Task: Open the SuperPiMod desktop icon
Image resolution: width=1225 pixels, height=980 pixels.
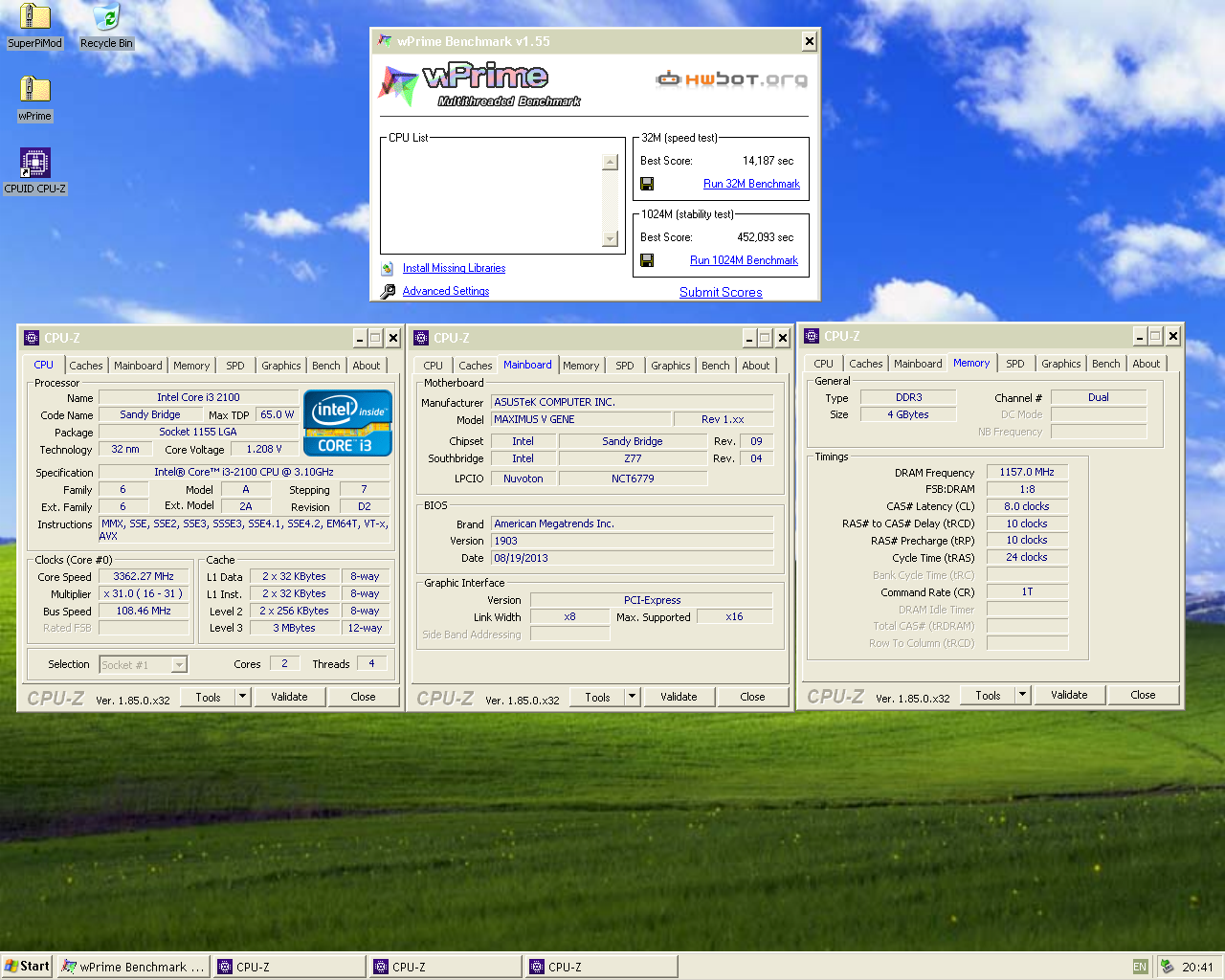Action: (34, 26)
